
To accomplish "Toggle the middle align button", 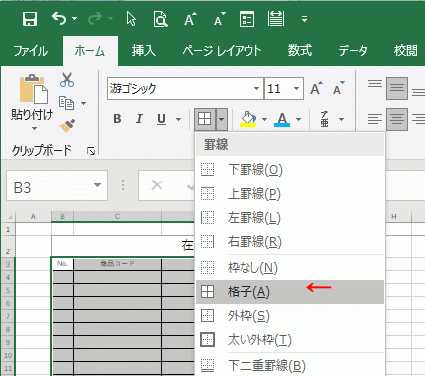I will coord(397,88).
